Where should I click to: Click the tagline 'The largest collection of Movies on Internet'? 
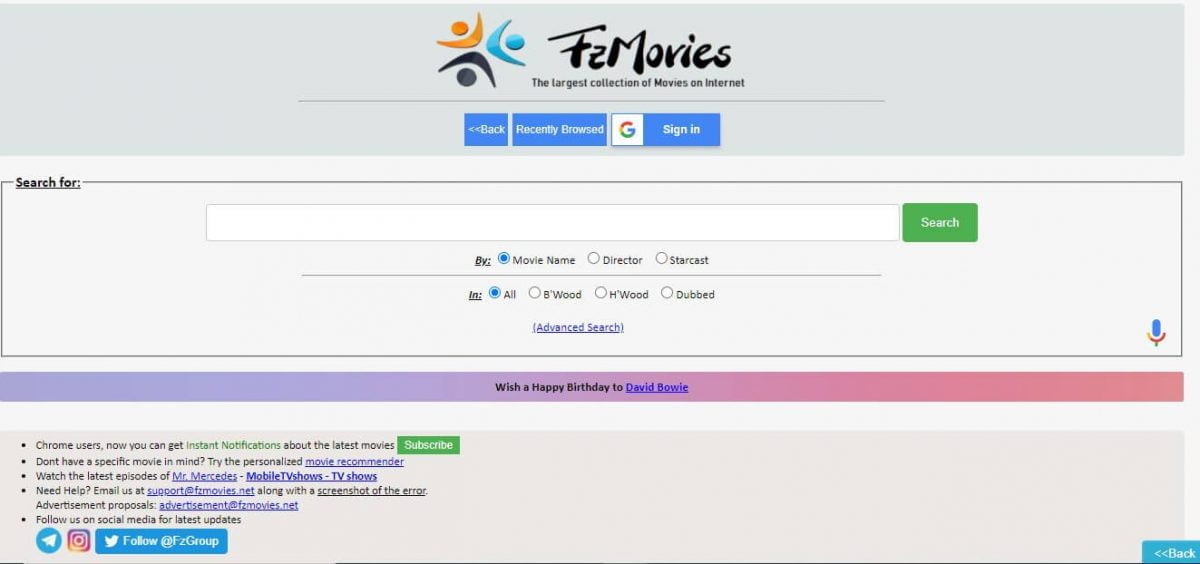coord(638,83)
